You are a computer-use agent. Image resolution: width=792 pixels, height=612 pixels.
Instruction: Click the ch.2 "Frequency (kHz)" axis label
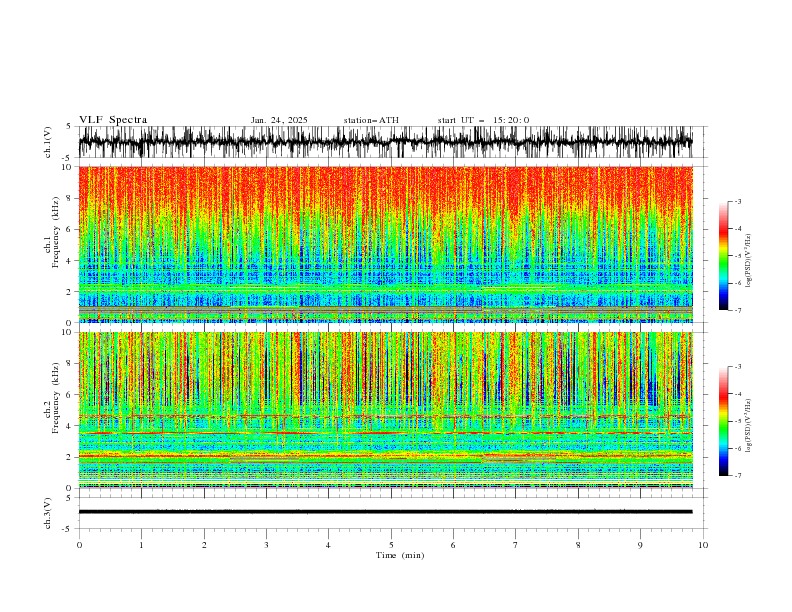(x=55, y=398)
